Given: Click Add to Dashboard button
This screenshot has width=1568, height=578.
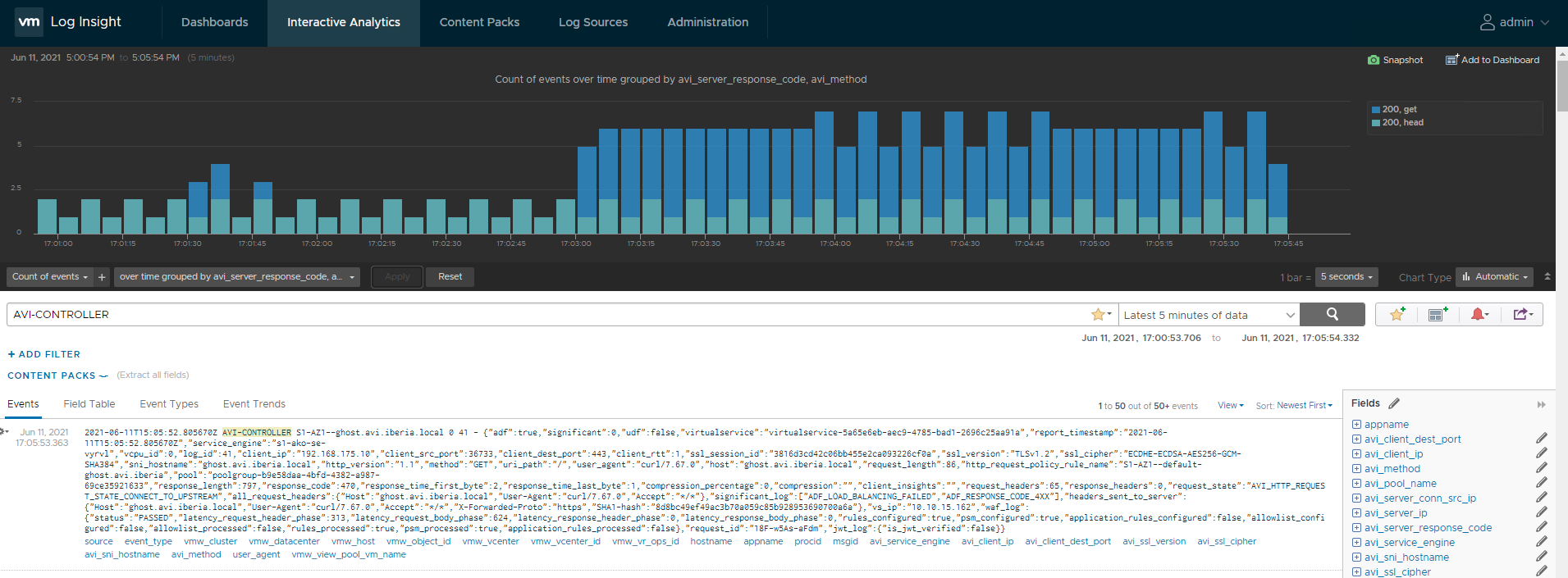Looking at the screenshot, I should tap(1493, 60).
